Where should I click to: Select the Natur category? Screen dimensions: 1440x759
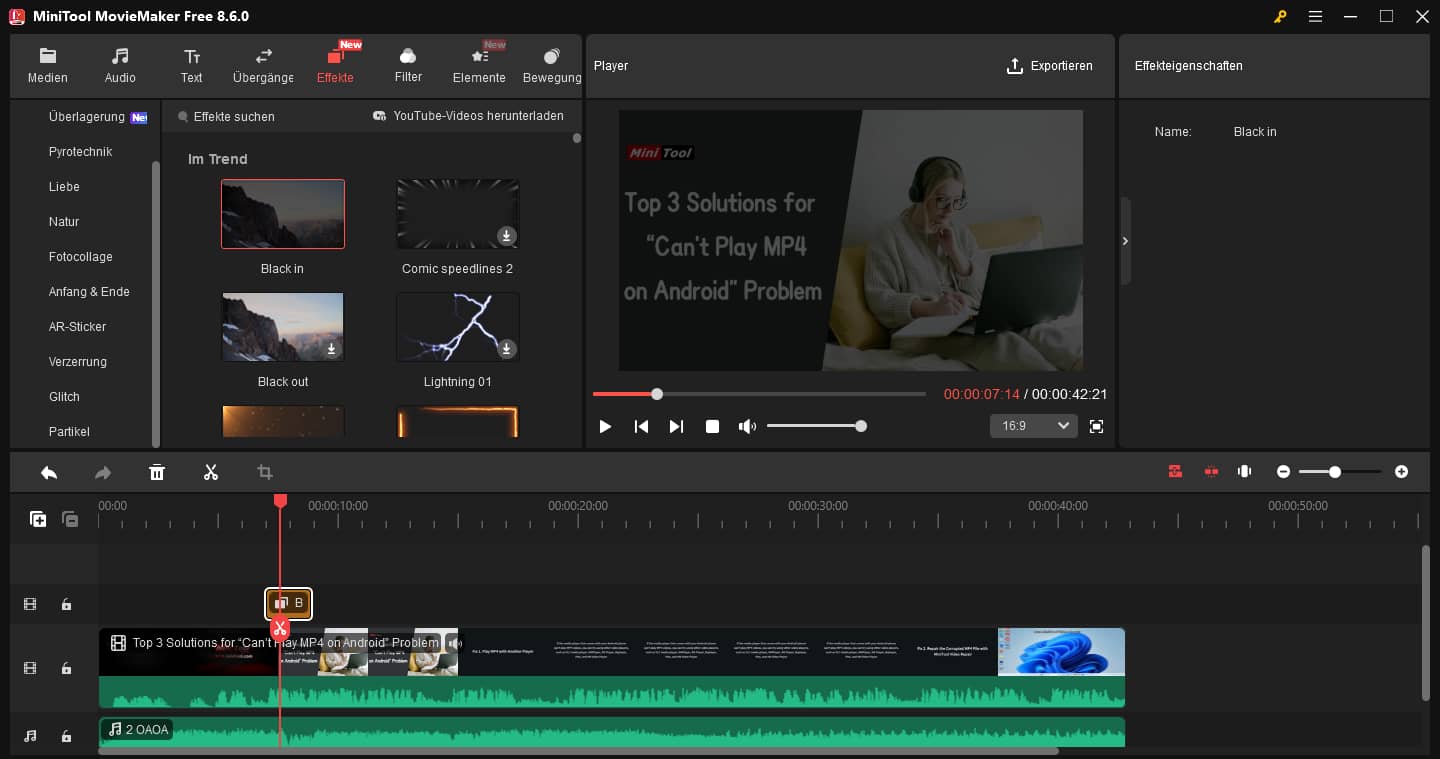pyautogui.click(x=64, y=222)
